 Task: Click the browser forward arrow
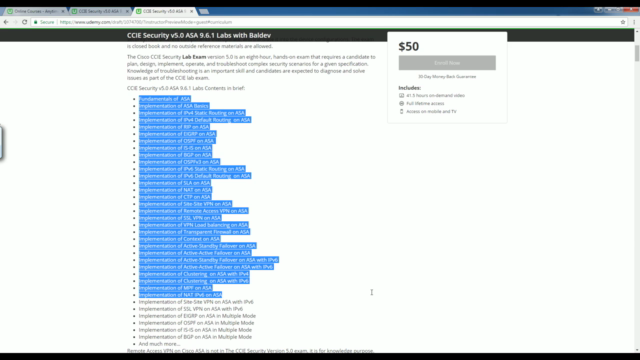[x=15, y=22]
